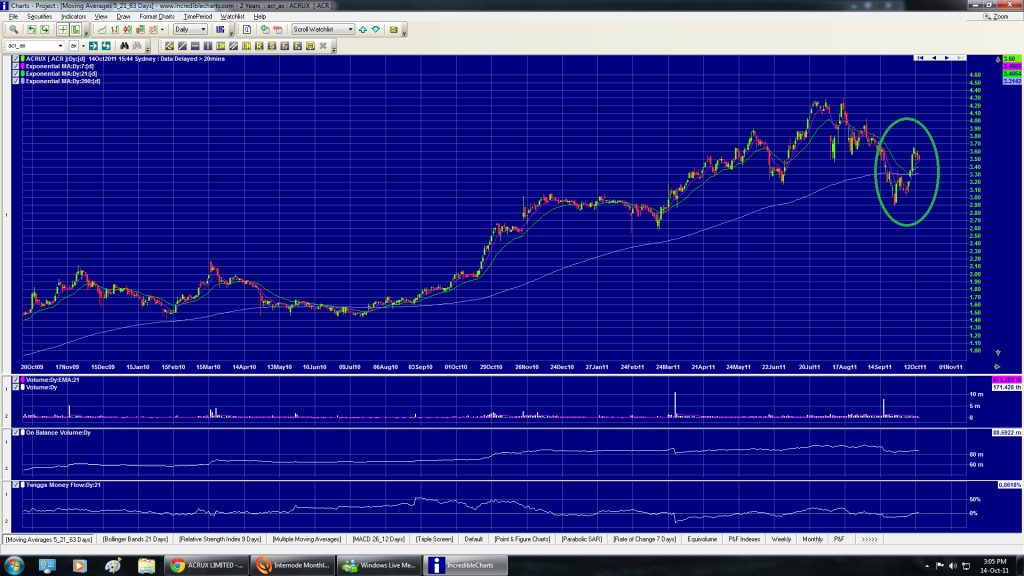Uncheck the Twiggs Money Flow checkbox
This screenshot has height=576, width=1024.
pyautogui.click(x=16, y=485)
